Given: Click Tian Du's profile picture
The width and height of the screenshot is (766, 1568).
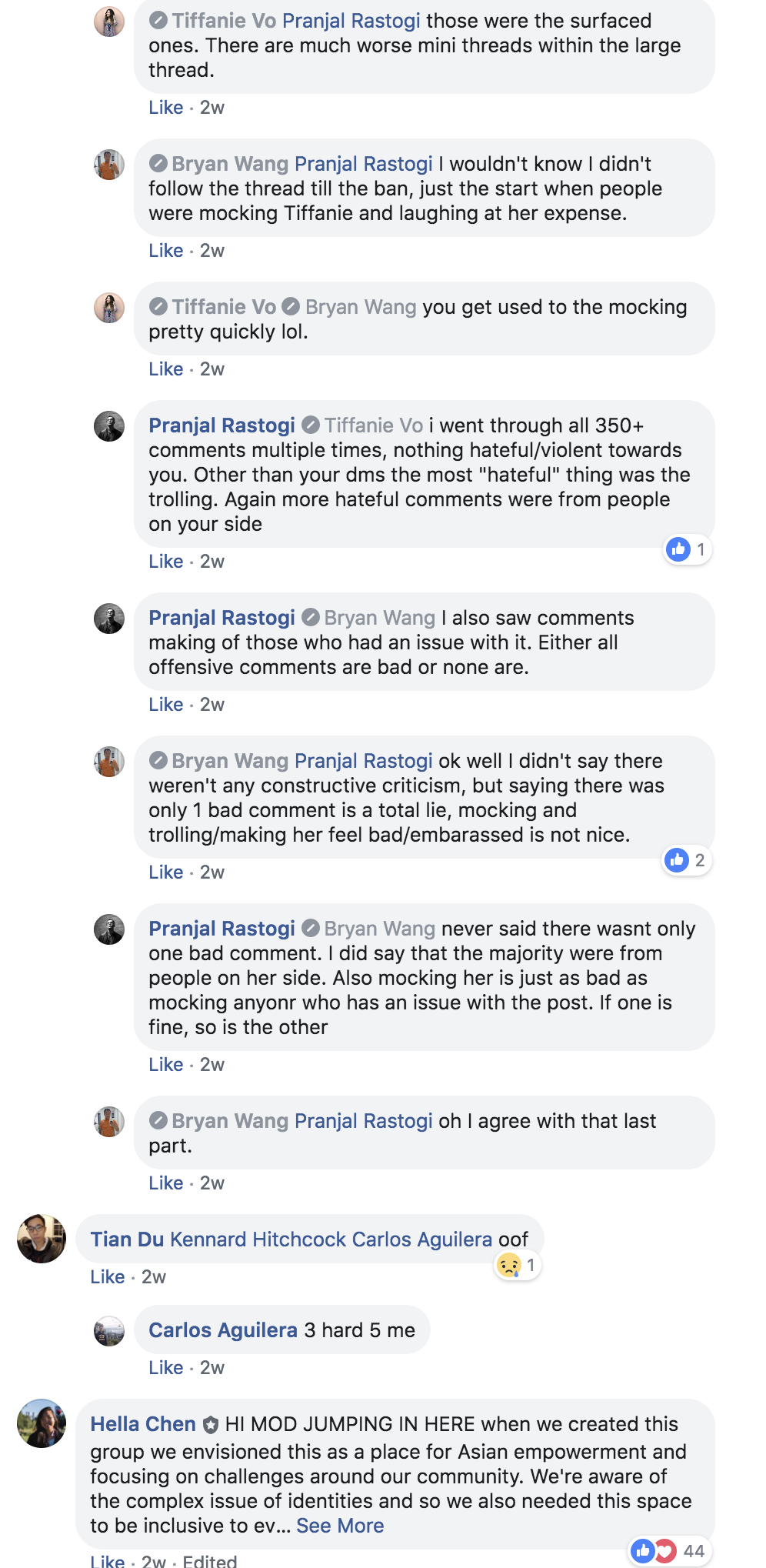Looking at the screenshot, I should coord(42,1239).
